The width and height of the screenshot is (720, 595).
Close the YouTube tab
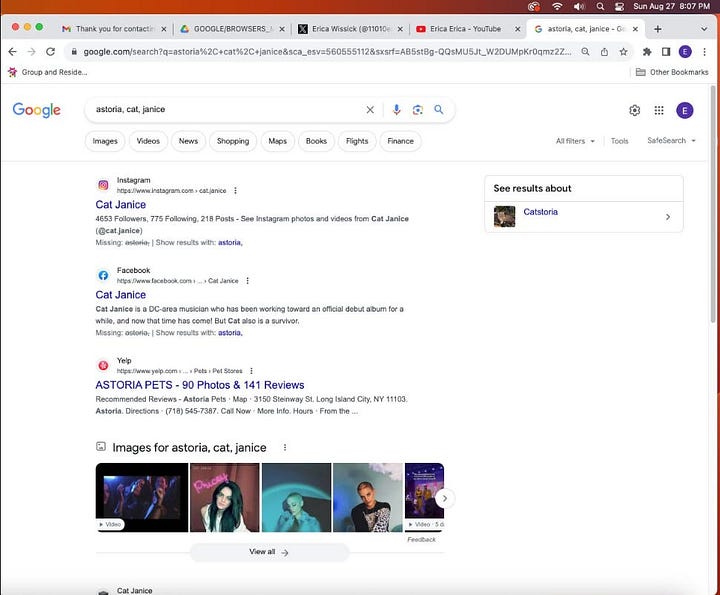coord(518,29)
